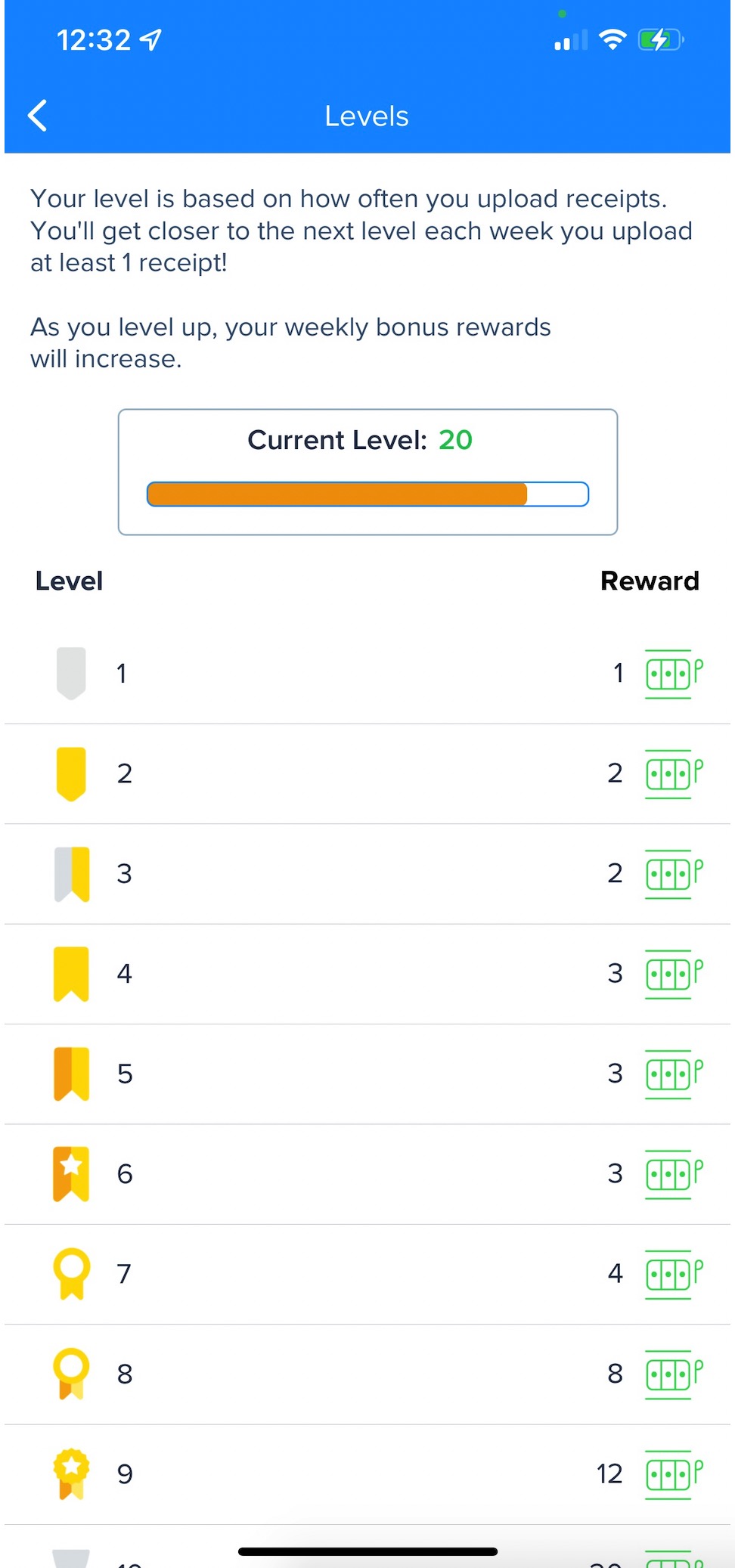Tap the level 5 orange bookmark icon

click(x=71, y=1074)
